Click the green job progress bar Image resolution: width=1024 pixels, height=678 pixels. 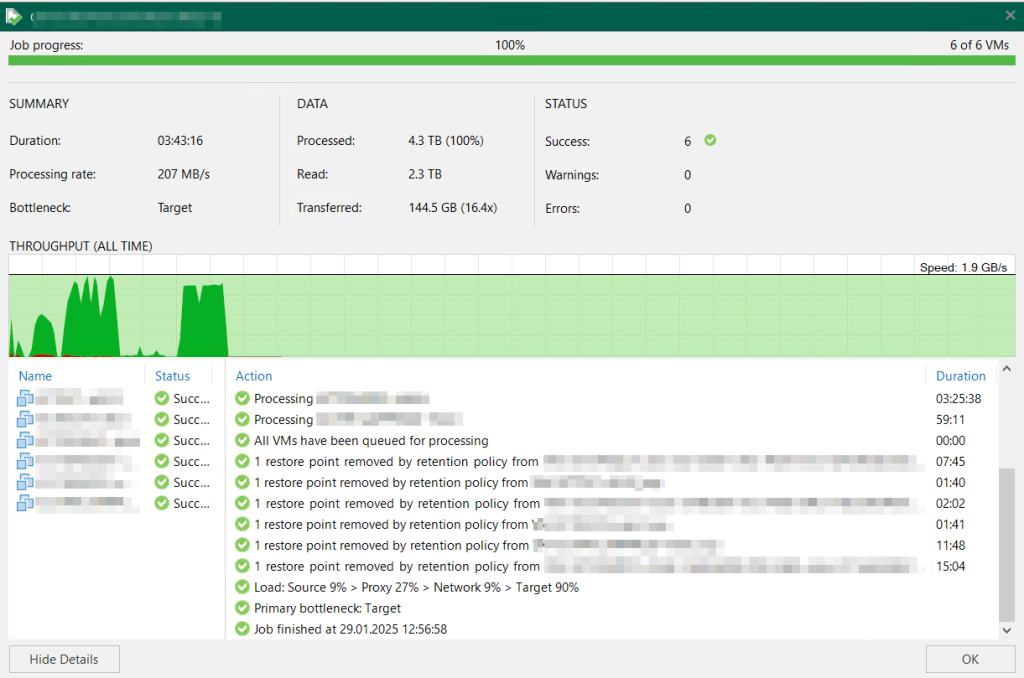pos(511,61)
